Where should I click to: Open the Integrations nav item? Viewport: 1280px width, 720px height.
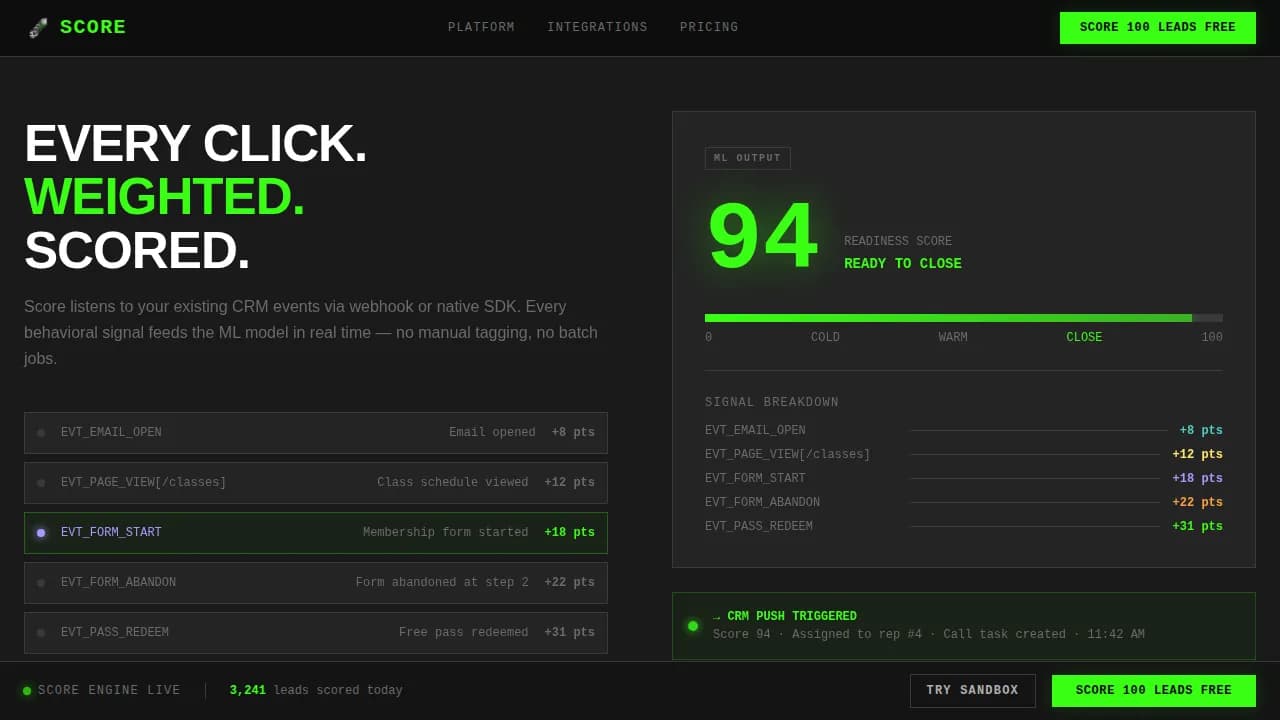[x=597, y=28]
